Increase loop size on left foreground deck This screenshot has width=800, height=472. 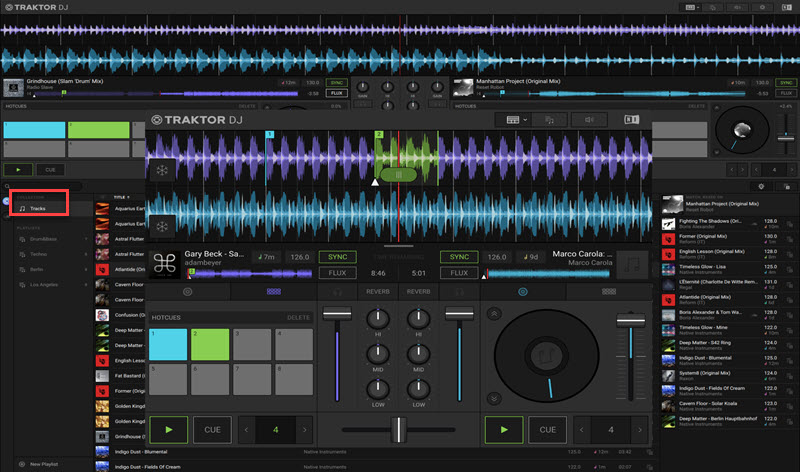click(x=305, y=430)
